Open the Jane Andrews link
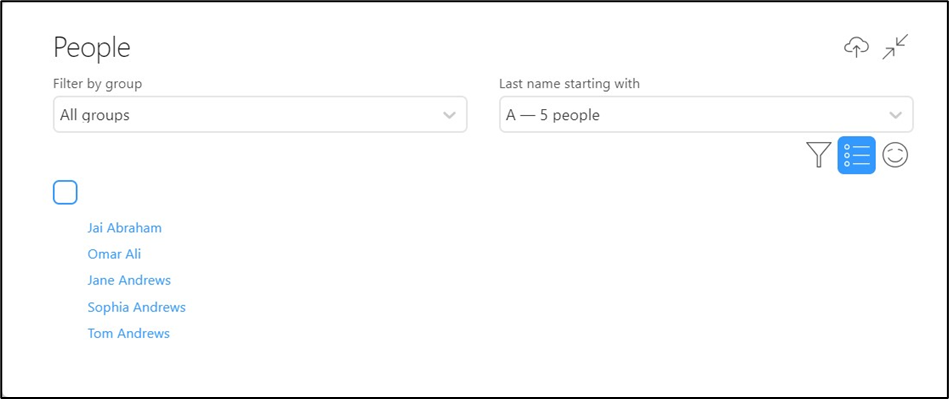949x399 pixels. (129, 280)
